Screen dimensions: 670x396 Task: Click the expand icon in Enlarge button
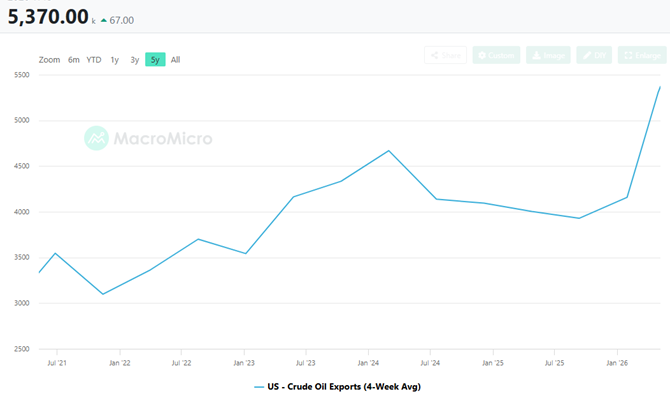[628, 56]
